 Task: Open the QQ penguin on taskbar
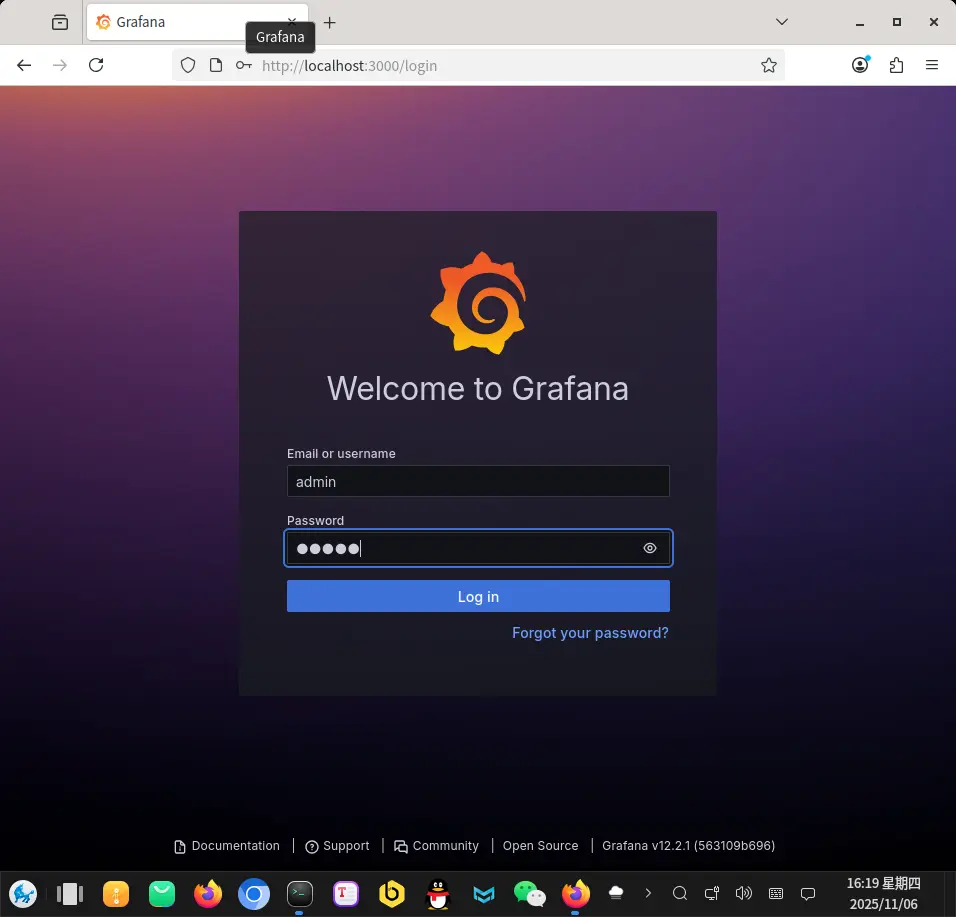tap(438, 894)
